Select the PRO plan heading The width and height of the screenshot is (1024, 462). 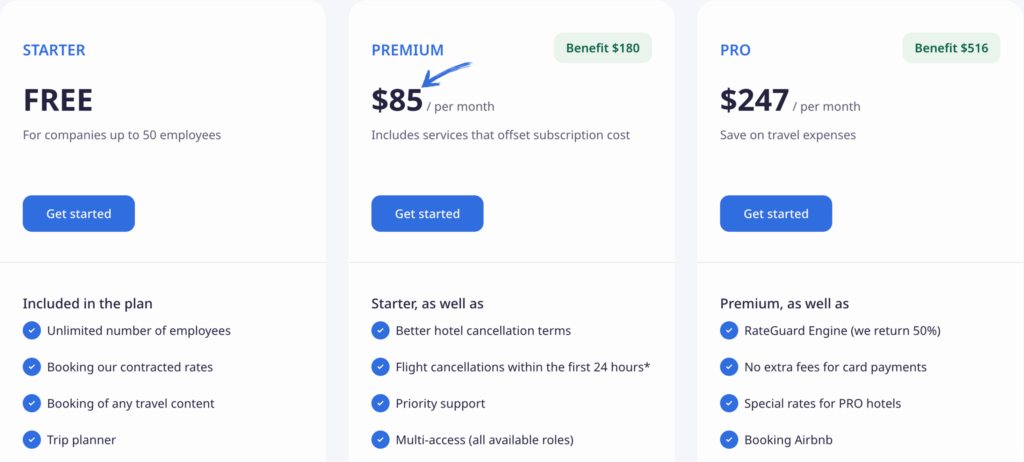pyautogui.click(x=735, y=50)
